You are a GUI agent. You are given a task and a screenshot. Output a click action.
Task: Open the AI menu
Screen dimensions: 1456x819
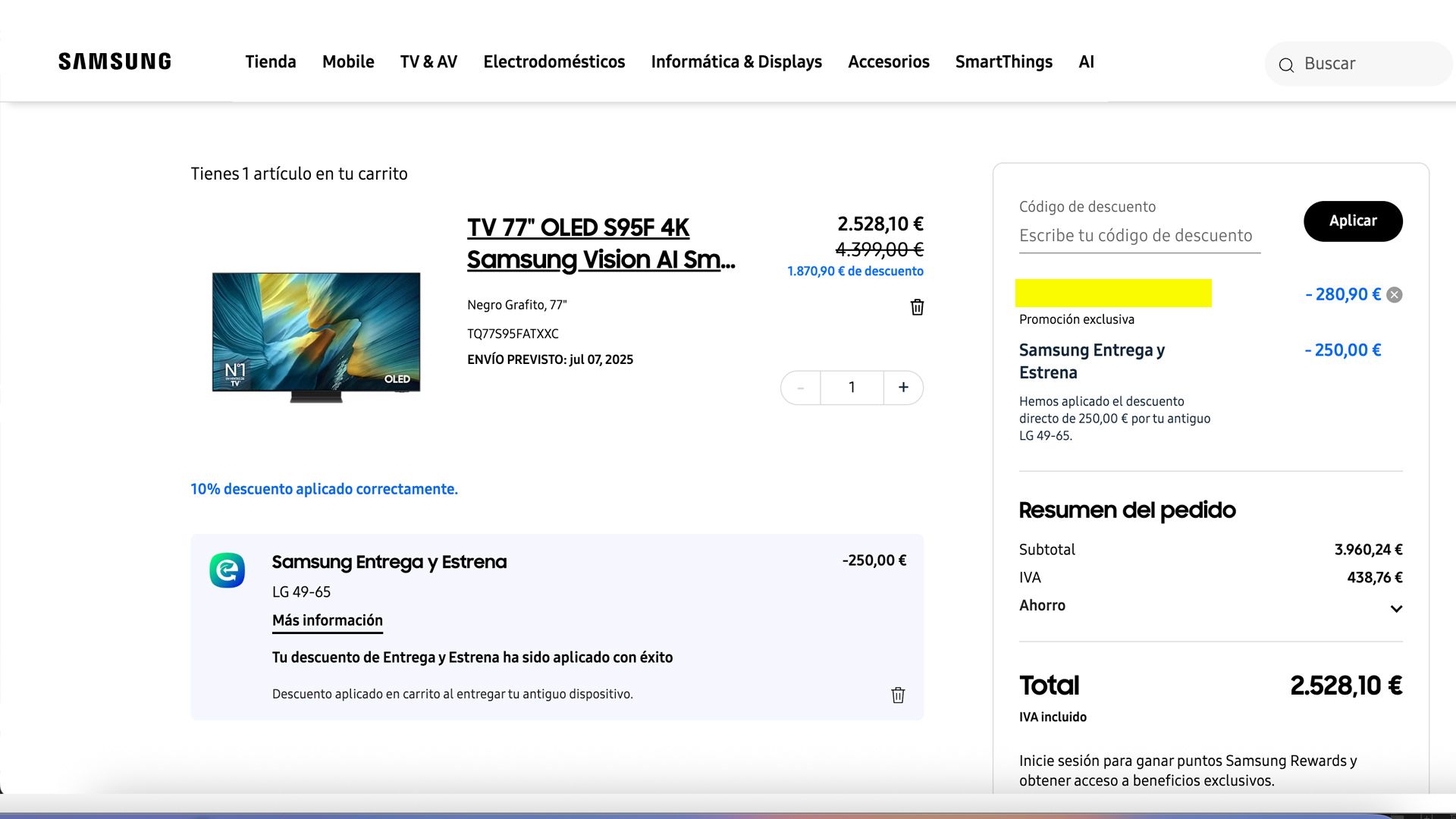(x=1086, y=61)
